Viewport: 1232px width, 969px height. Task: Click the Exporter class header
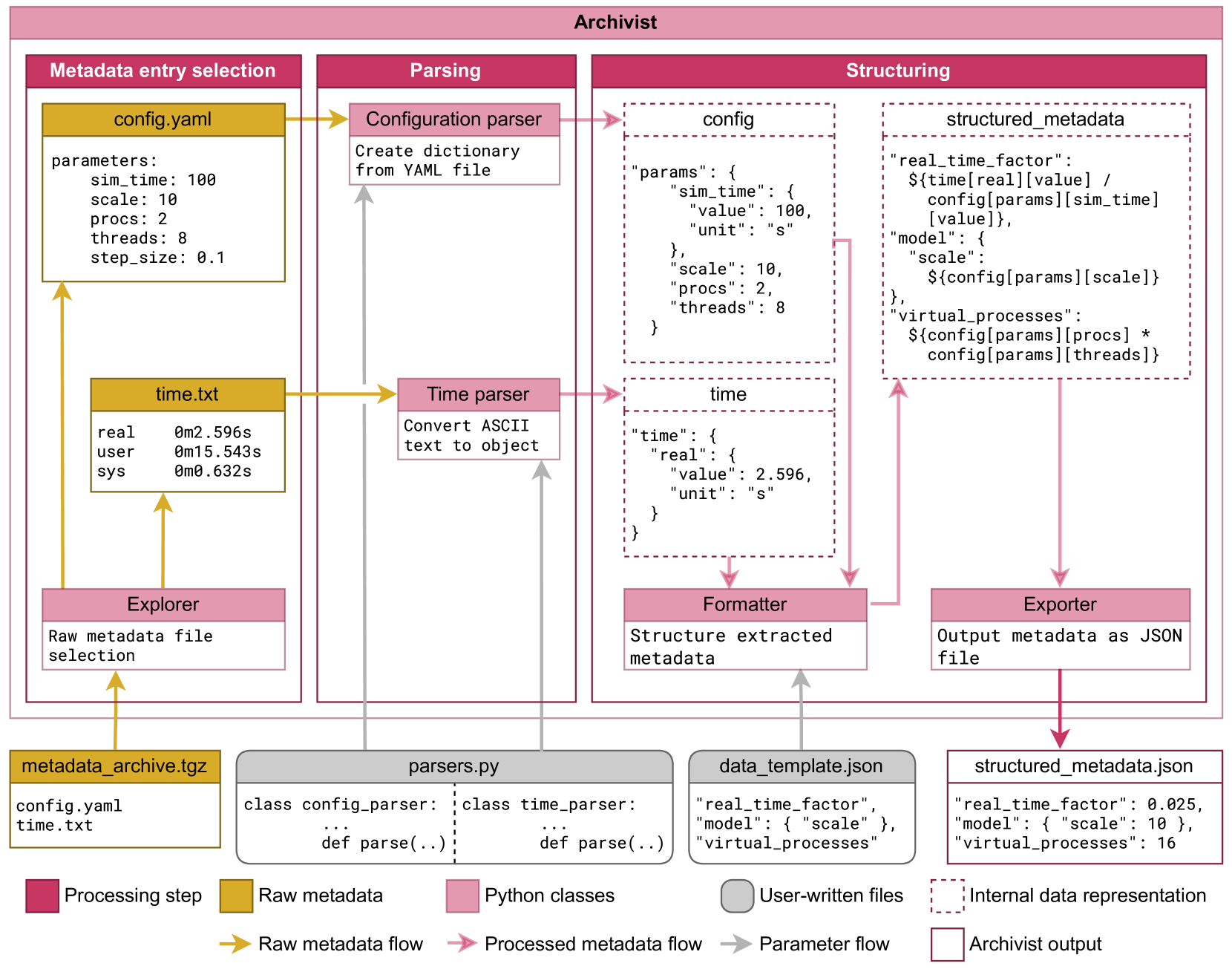pos(1060,604)
